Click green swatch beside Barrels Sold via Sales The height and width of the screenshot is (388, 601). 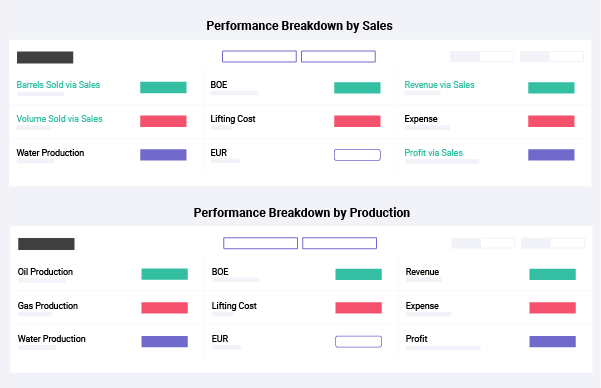pos(163,87)
